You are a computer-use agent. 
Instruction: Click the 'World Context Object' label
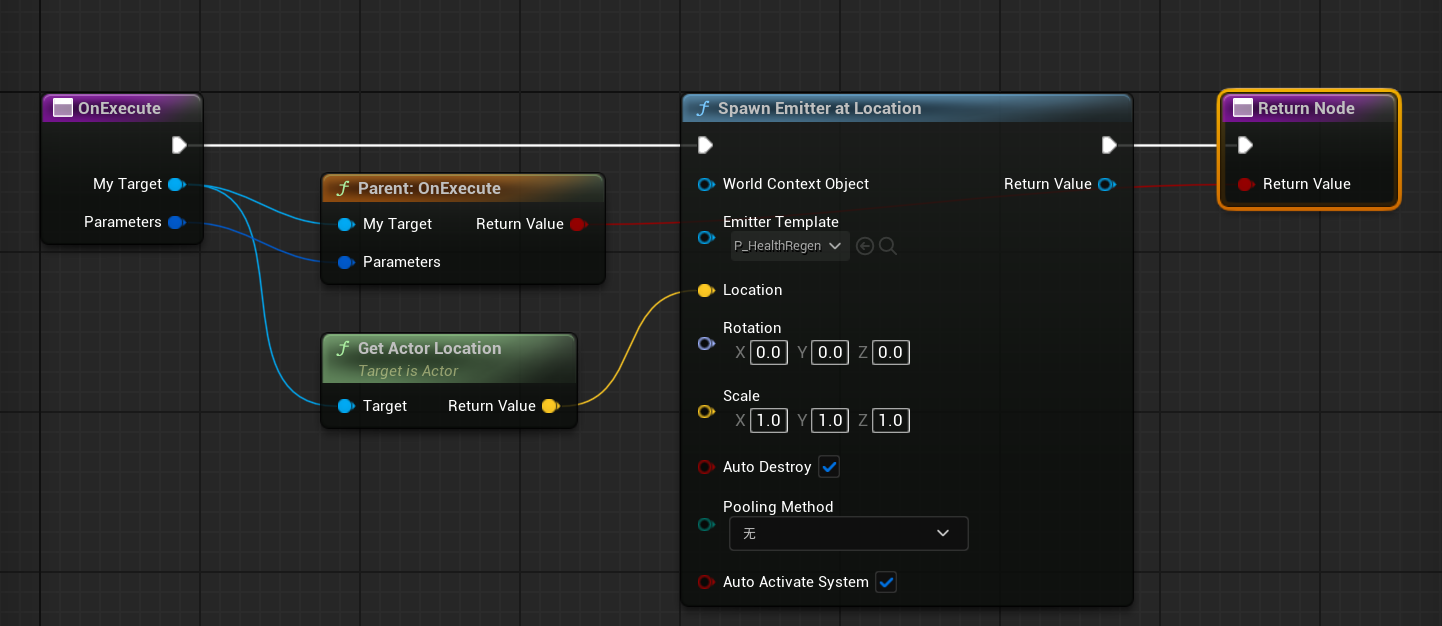pyautogui.click(x=796, y=184)
